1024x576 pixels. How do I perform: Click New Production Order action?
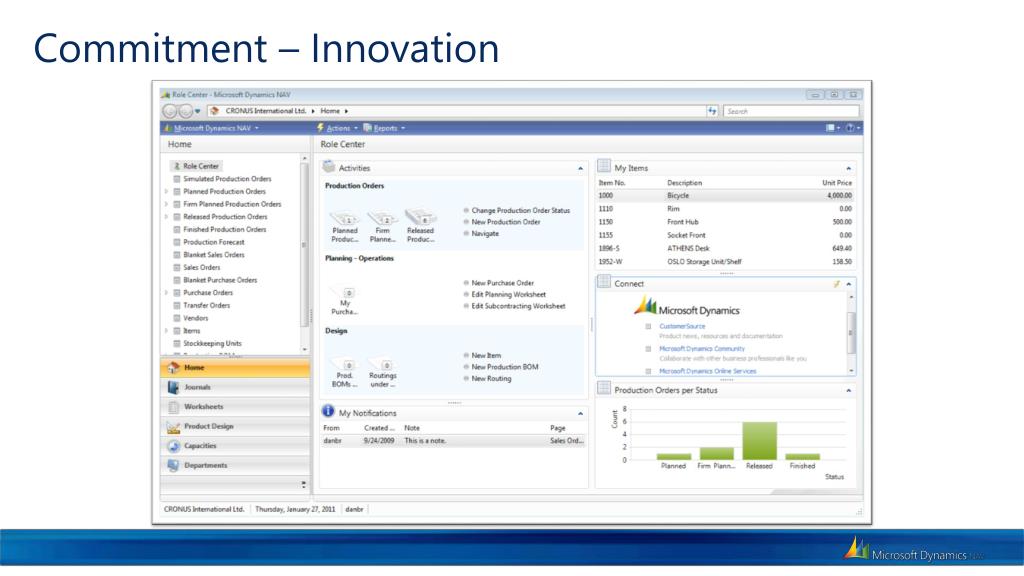point(505,222)
